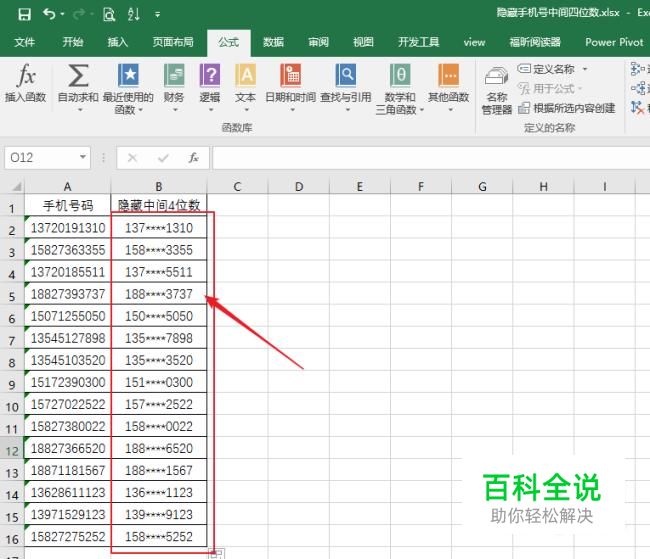Click the formula bar fx insert function icon
650x559 pixels.
pyautogui.click(x=193, y=158)
